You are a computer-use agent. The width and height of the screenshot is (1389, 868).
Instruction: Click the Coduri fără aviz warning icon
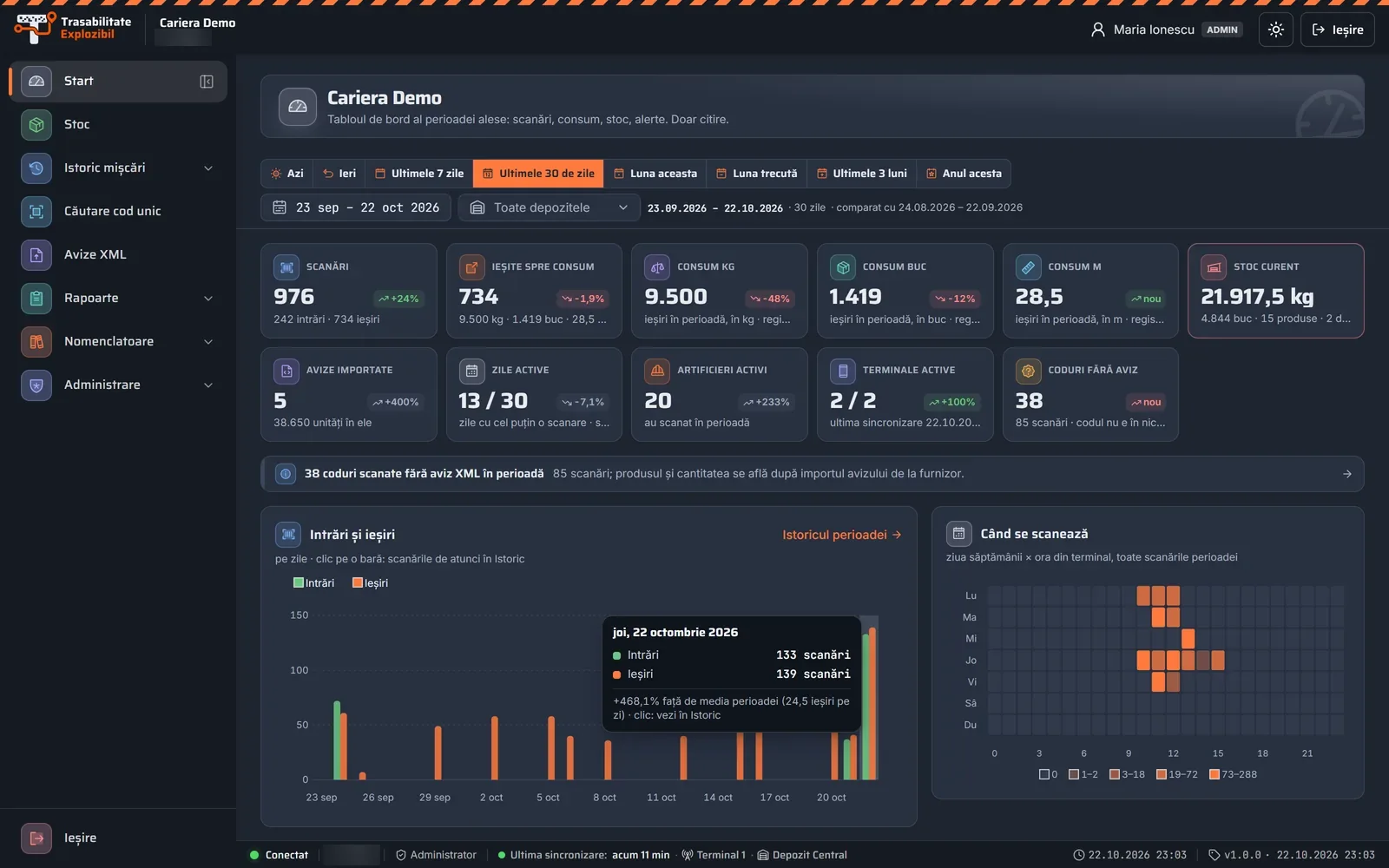tap(1028, 371)
